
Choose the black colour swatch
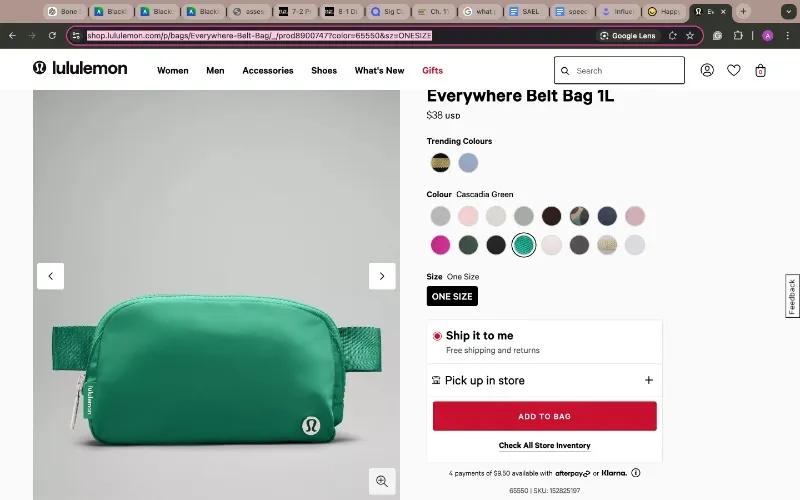pyautogui.click(x=496, y=245)
